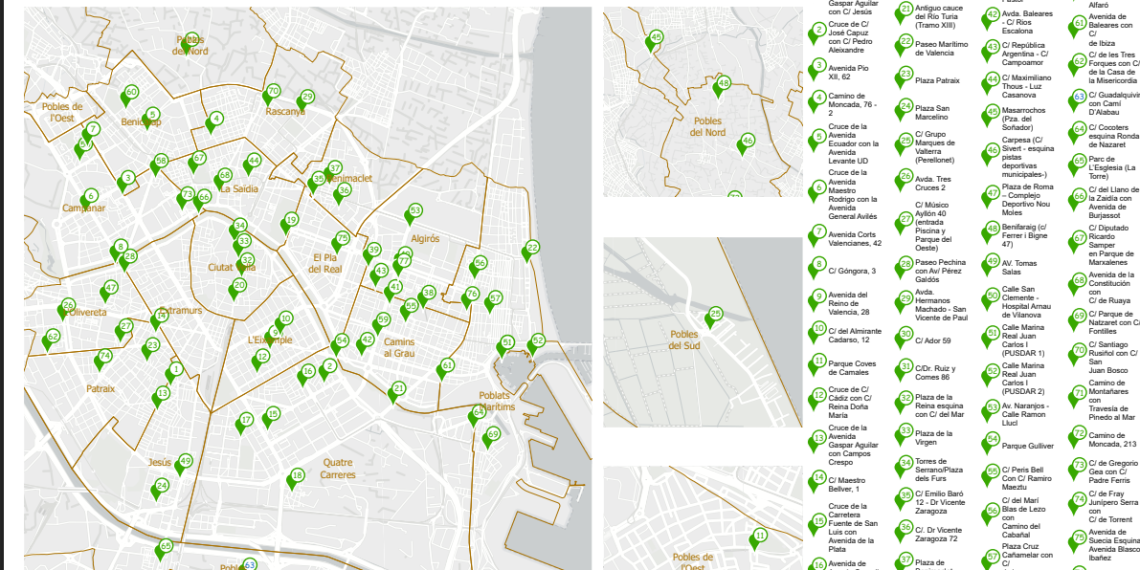Select marker 24 on the main map
Image resolution: width=1140 pixels, height=570 pixels.
click(160, 489)
